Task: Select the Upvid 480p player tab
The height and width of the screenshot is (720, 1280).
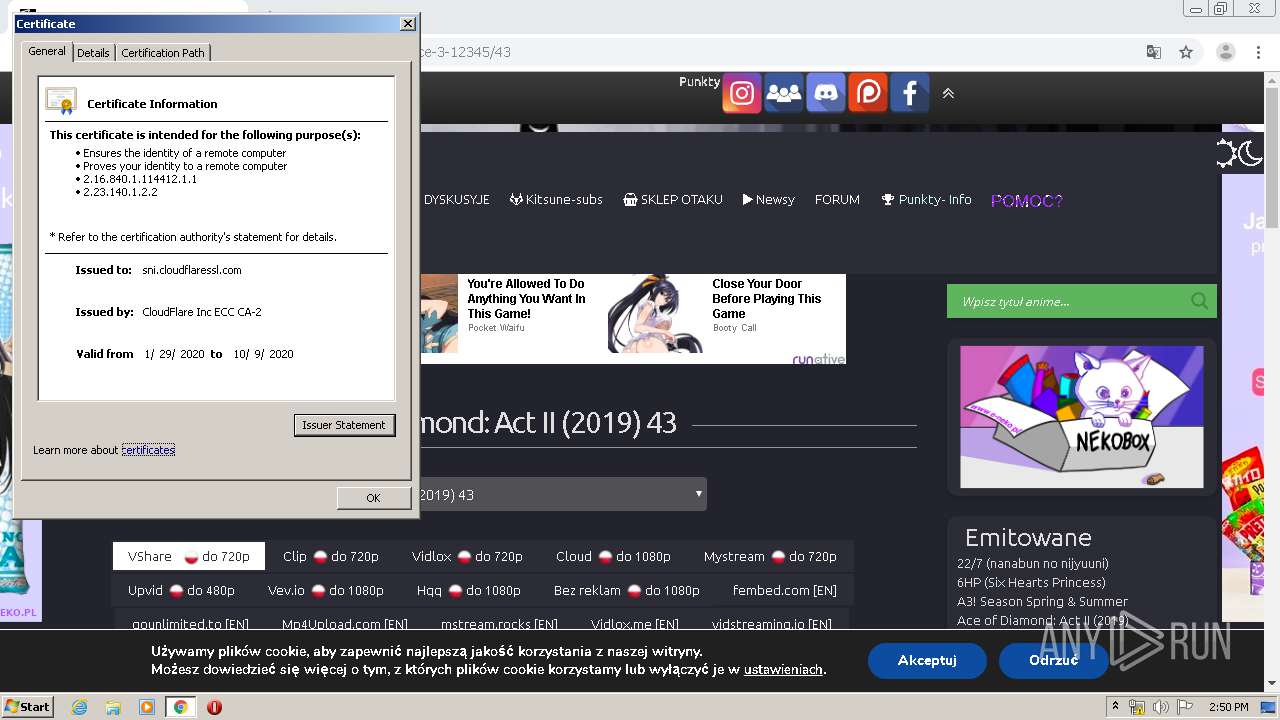Action: [x=181, y=590]
